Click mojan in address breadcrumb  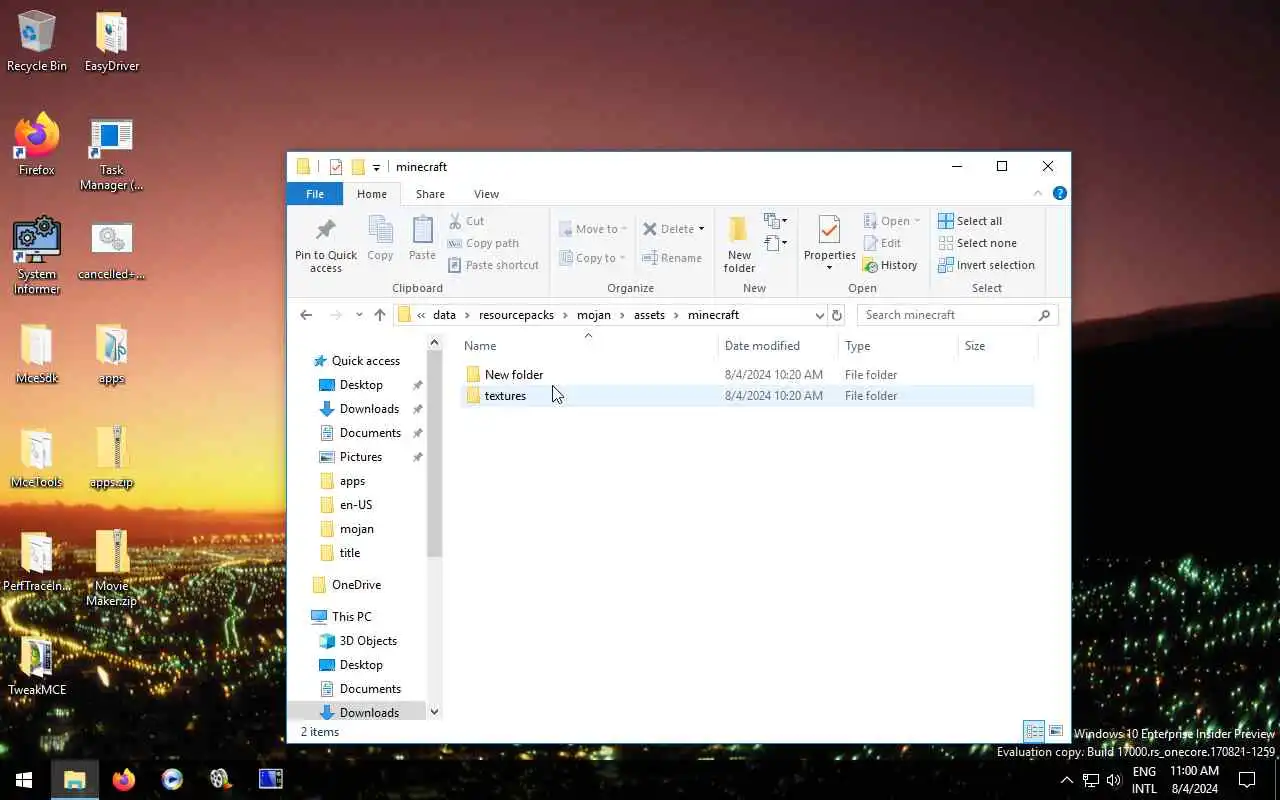point(594,315)
